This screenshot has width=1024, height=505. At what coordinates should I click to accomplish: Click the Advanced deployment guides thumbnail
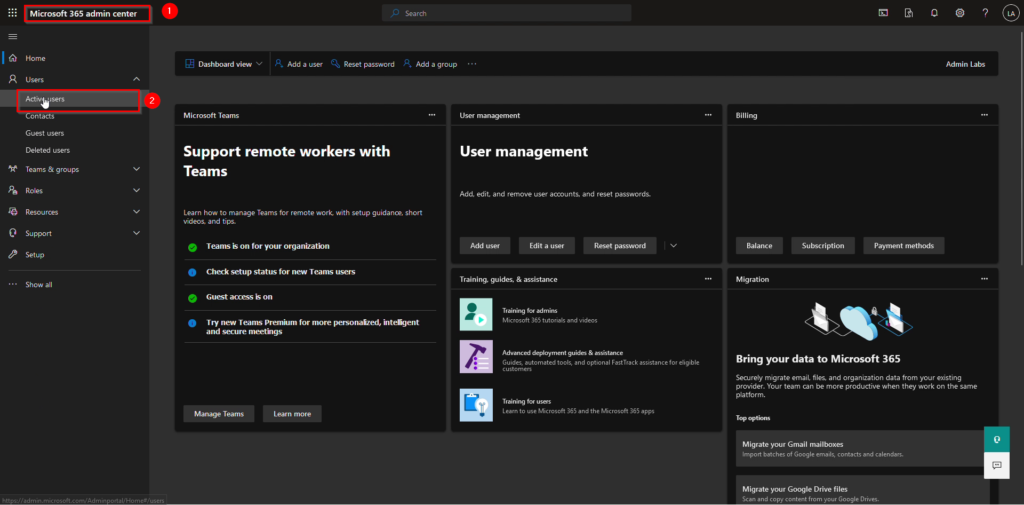click(476, 356)
